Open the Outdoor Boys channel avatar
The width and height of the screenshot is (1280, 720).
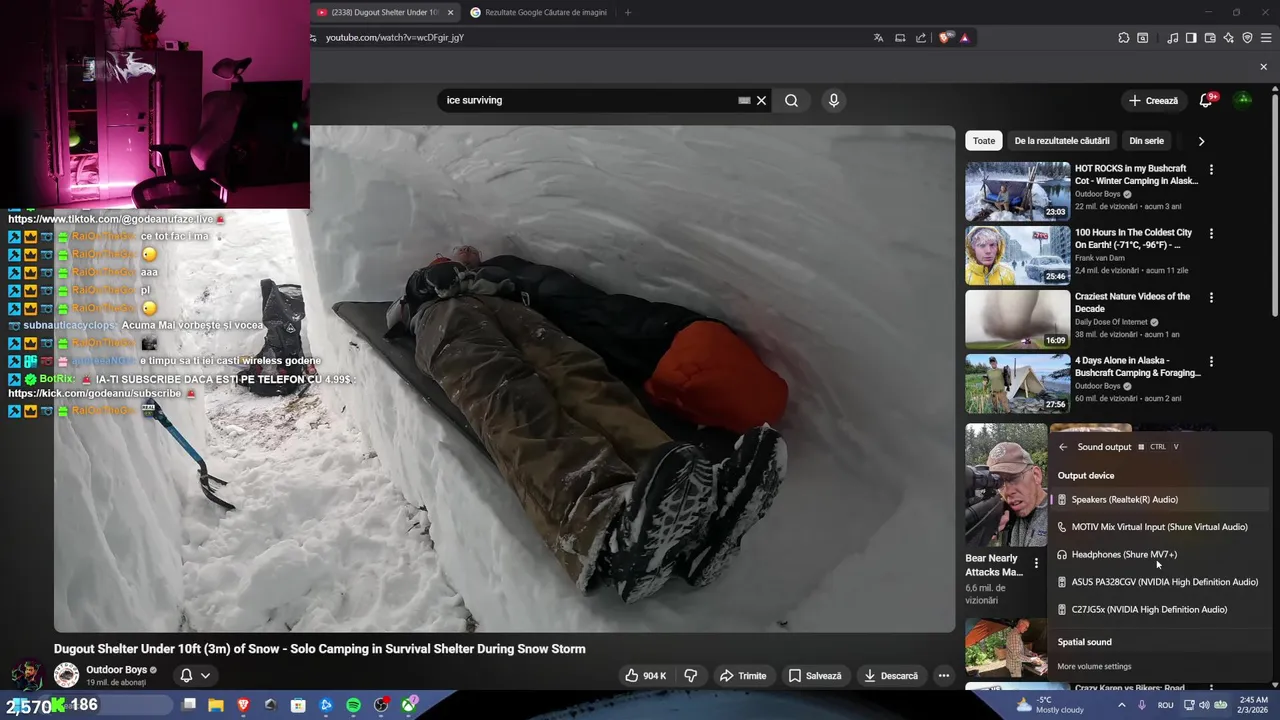click(66, 675)
